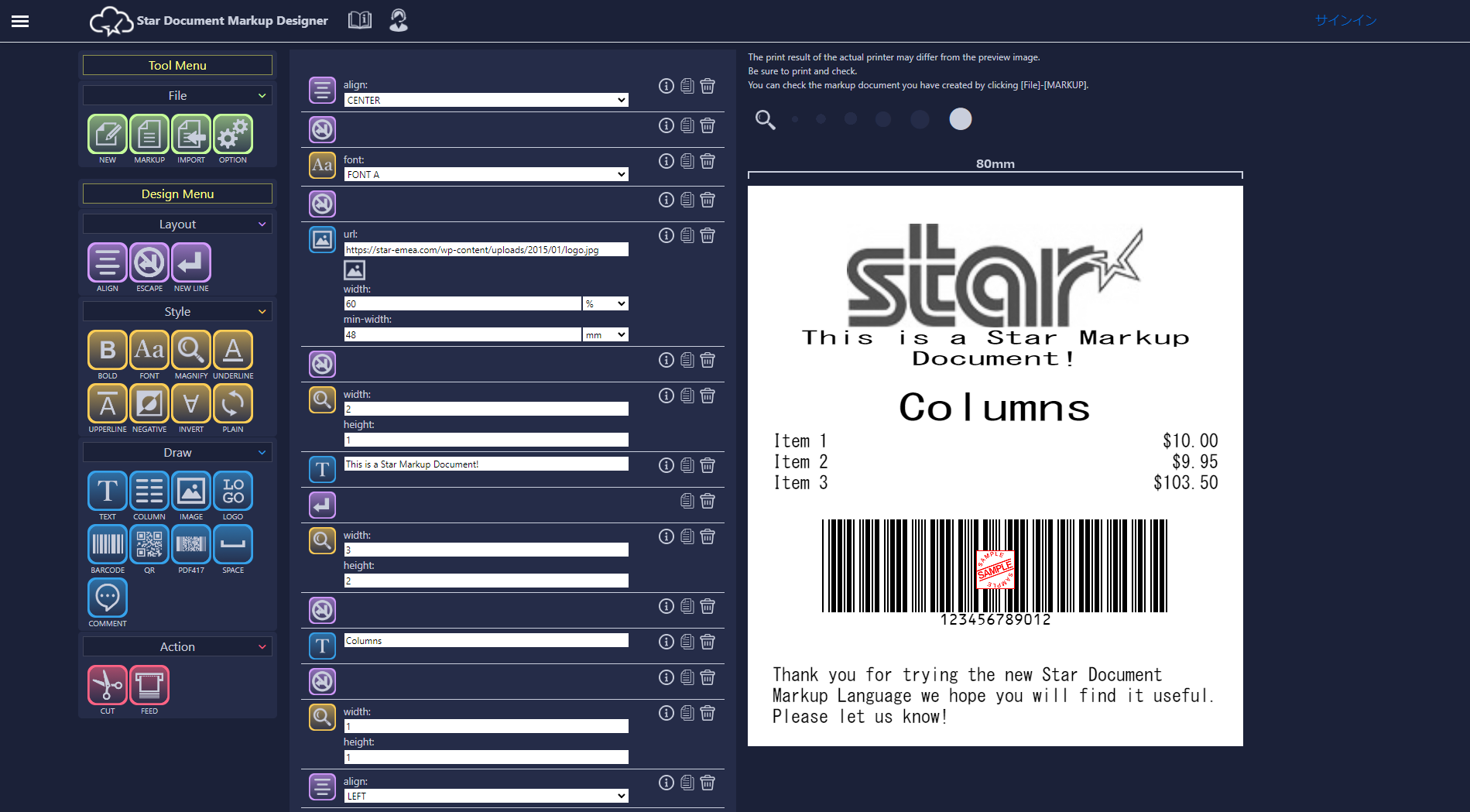Screen dimensions: 1470x812
Task: Click the NEGATIVE style icon
Action: point(149,403)
